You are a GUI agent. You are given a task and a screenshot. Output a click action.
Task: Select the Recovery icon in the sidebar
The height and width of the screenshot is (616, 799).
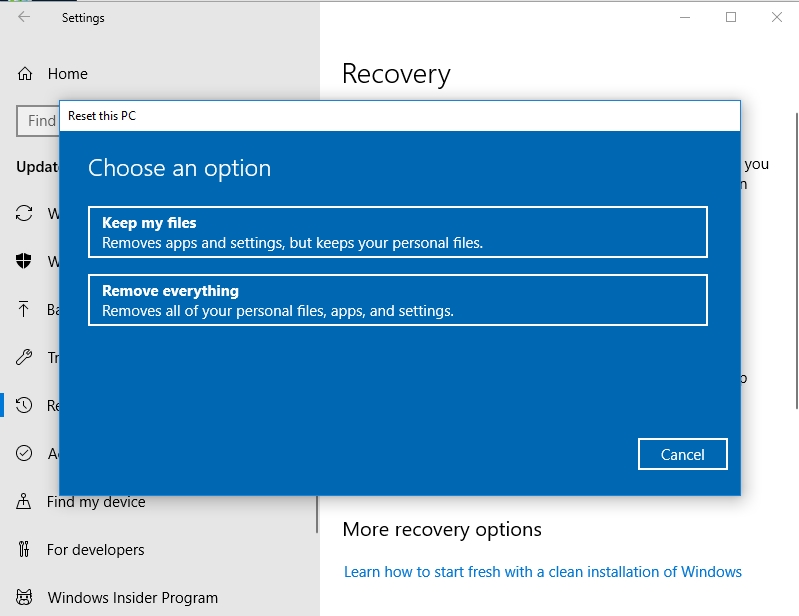pyautogui.click(x=24, y=406)
